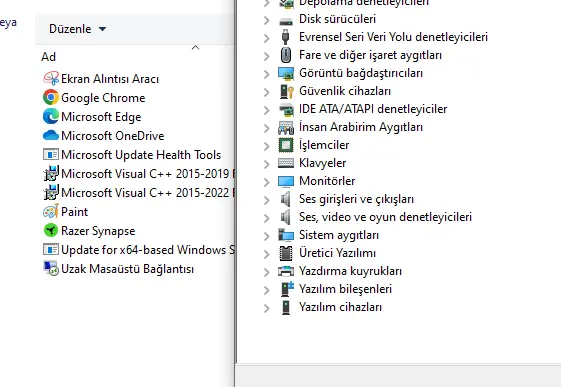Select the Microsoft Update Health Tools icon
The image size is (561, 387).
[51, 155]
